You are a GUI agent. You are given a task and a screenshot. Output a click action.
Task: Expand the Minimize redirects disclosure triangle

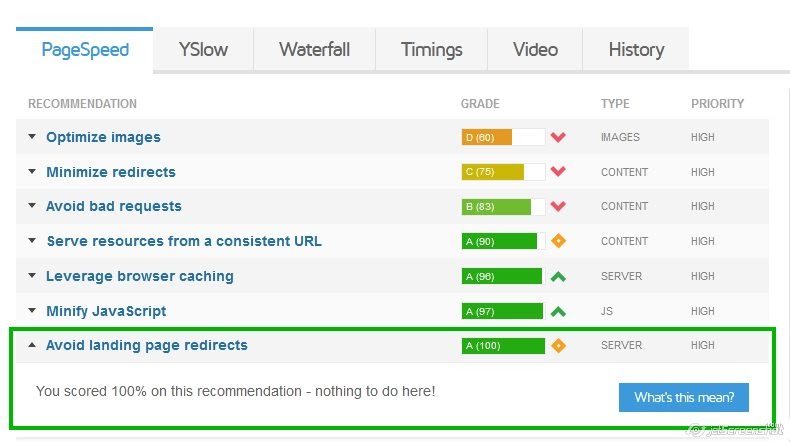tap(32, 171)
